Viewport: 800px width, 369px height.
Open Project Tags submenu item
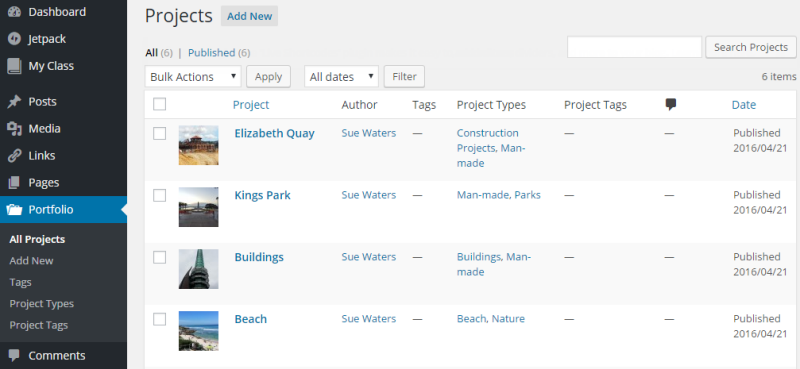tap(39, 325)
